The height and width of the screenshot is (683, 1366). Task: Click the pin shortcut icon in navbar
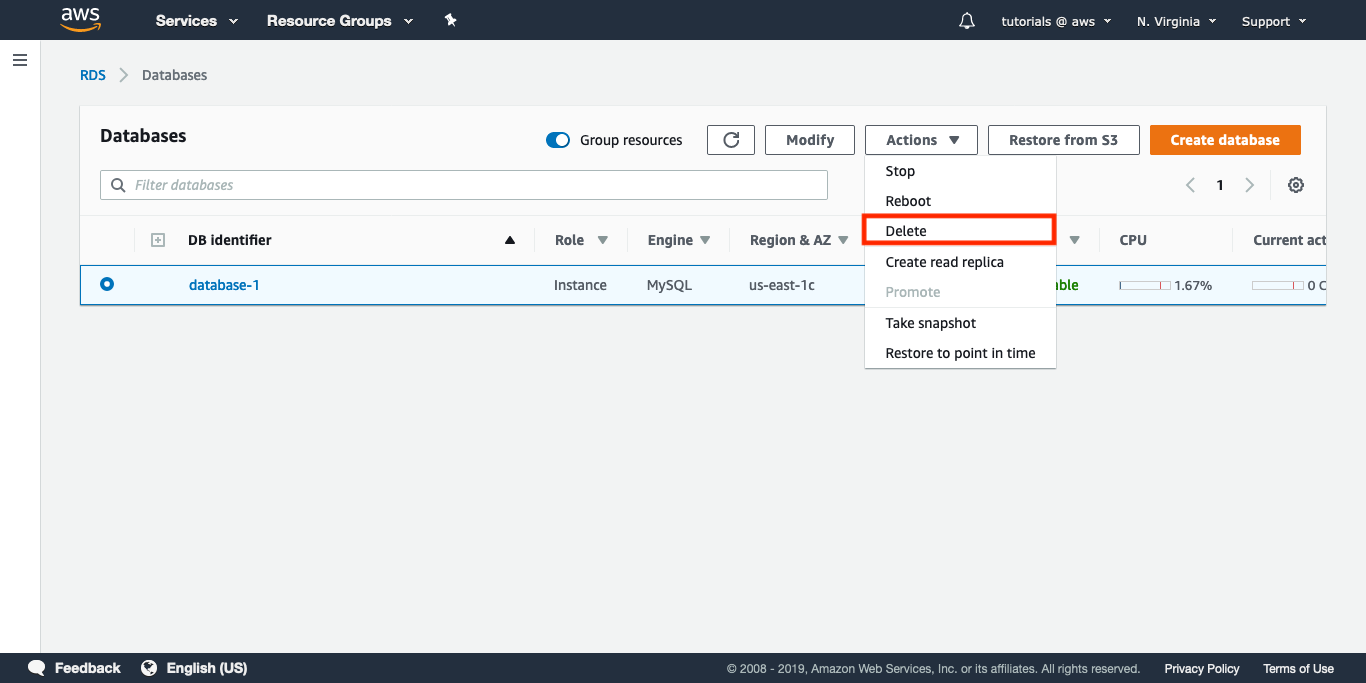click(450, 20)
